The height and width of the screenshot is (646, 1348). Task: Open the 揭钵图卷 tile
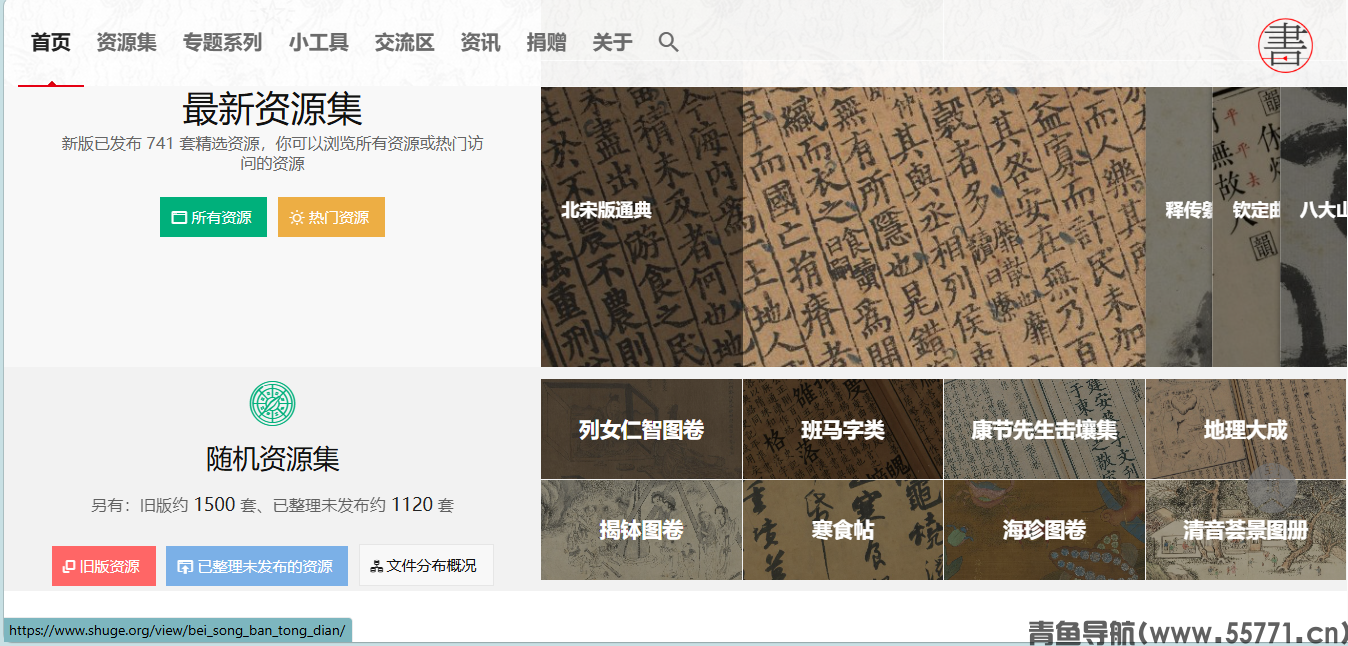coord(641,530)
